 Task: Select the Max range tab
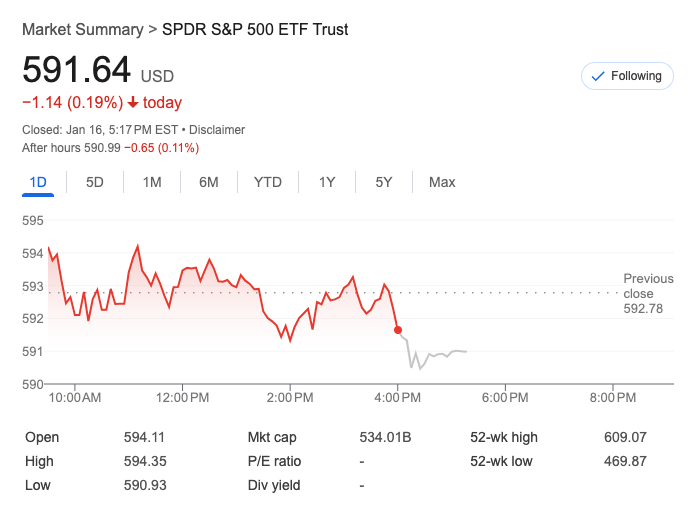pos(442,182)
